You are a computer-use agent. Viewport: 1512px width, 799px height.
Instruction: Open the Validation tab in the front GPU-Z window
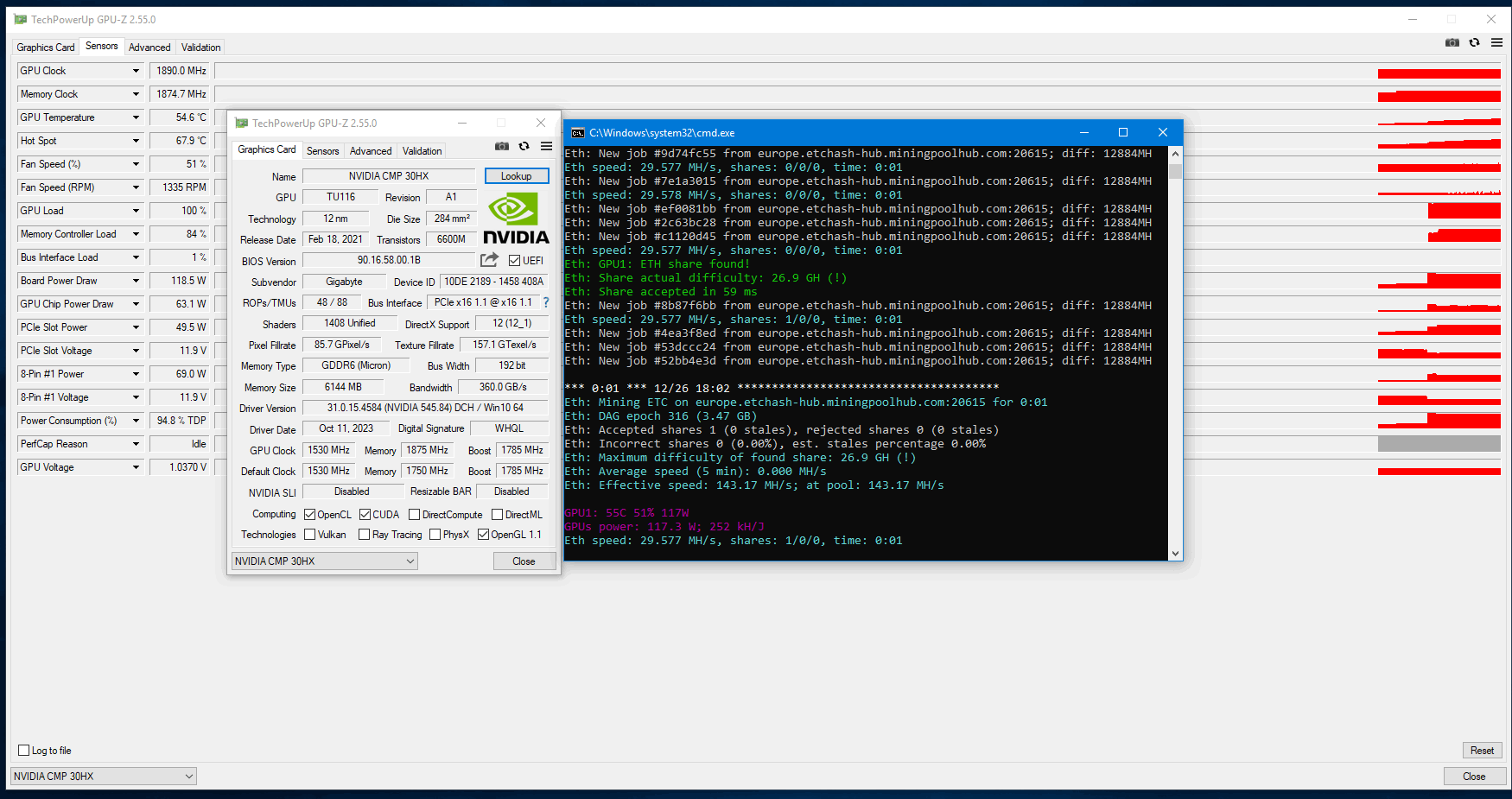coord(422,151)
